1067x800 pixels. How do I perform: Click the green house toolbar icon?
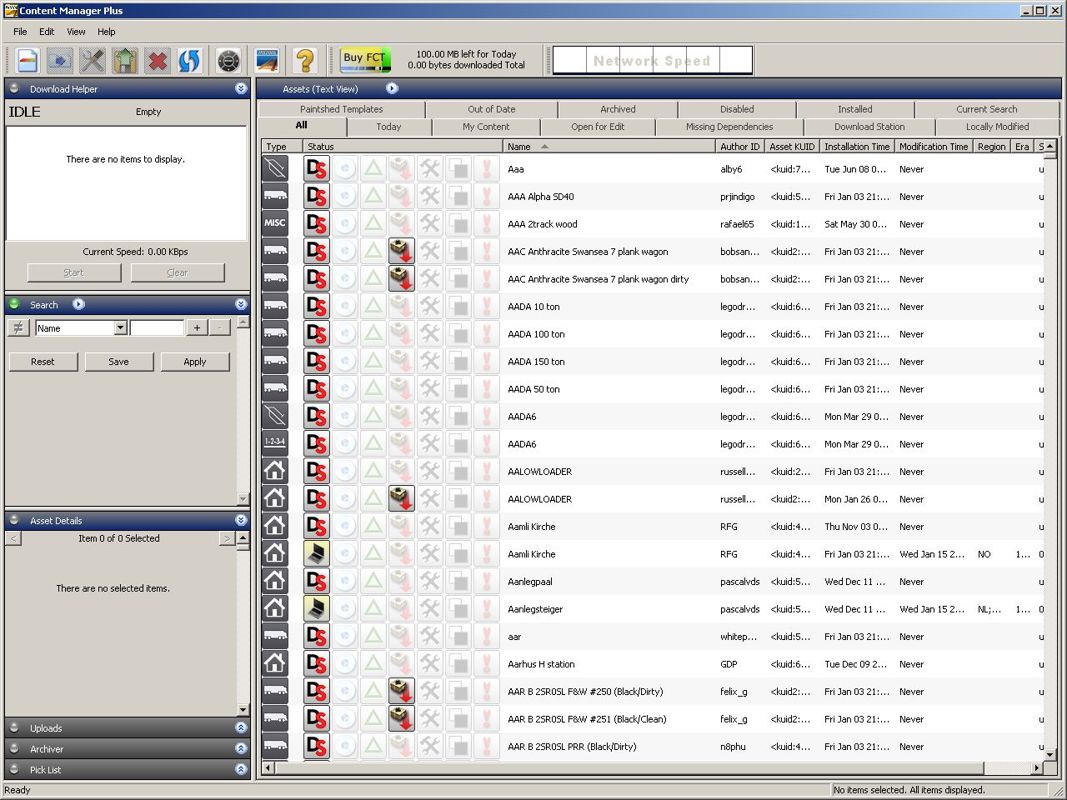pos(124,61)
